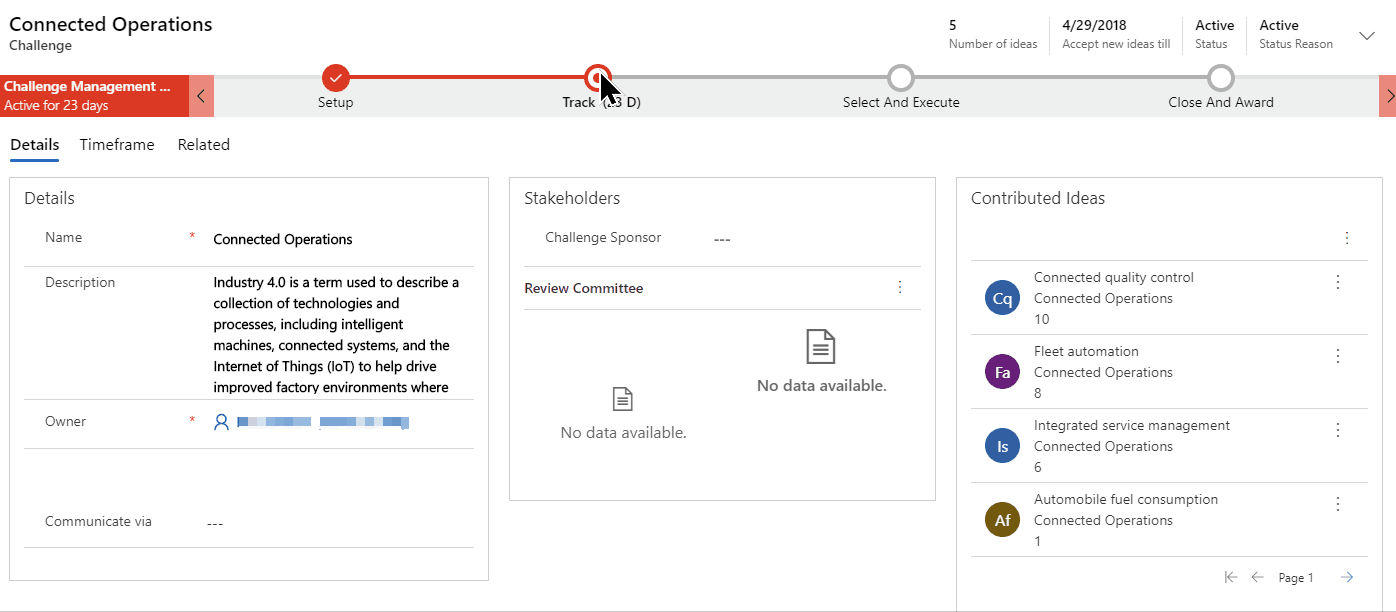Screen dimensions: 1396x612
Task: Select the Select And Execute stage
Action: (901, 78)
